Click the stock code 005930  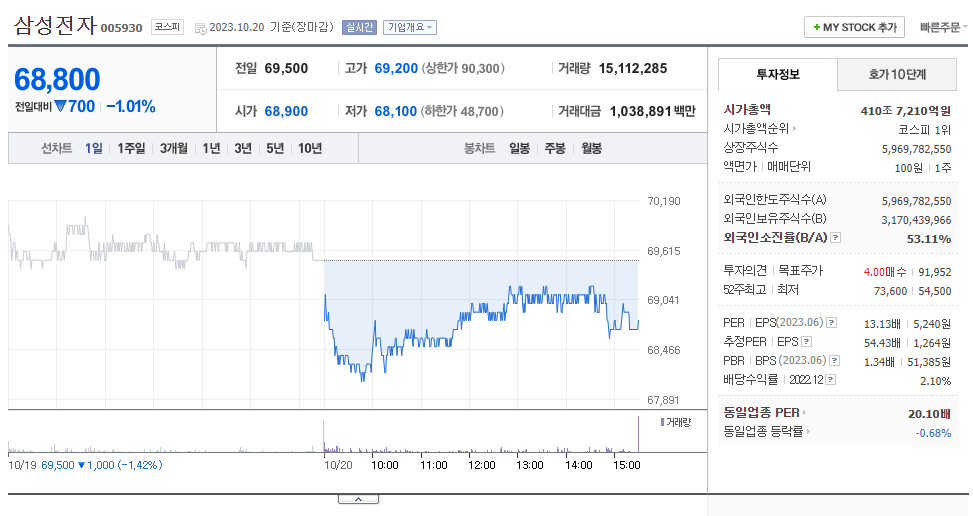[x=122, y=28]
